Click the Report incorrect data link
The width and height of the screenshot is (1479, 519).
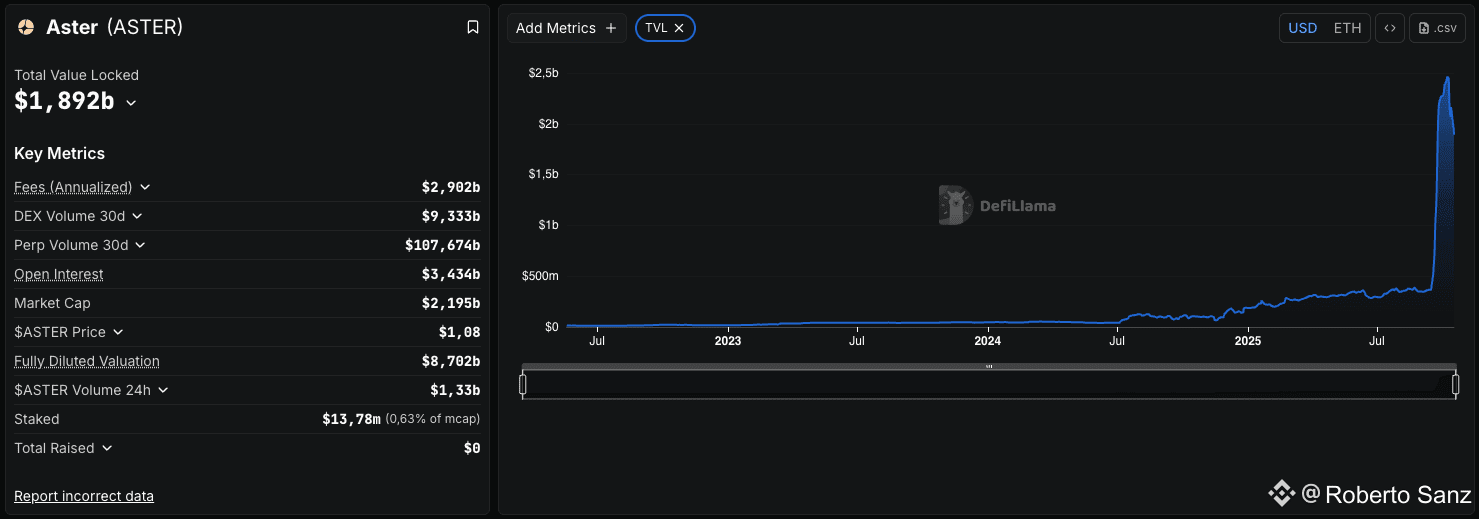coord(84,496)
